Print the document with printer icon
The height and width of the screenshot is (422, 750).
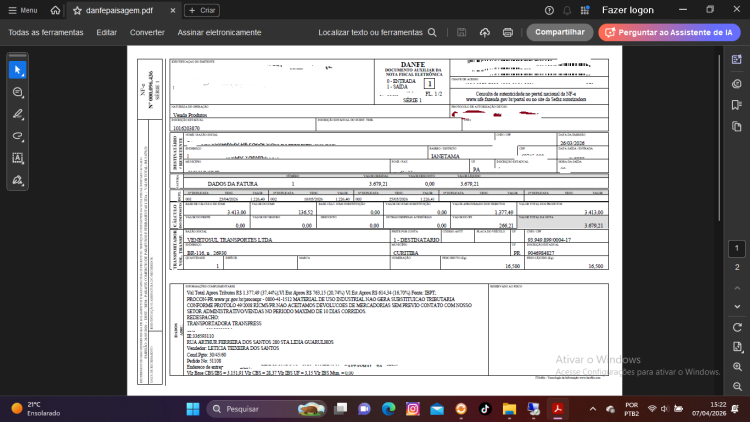point(507,33)
